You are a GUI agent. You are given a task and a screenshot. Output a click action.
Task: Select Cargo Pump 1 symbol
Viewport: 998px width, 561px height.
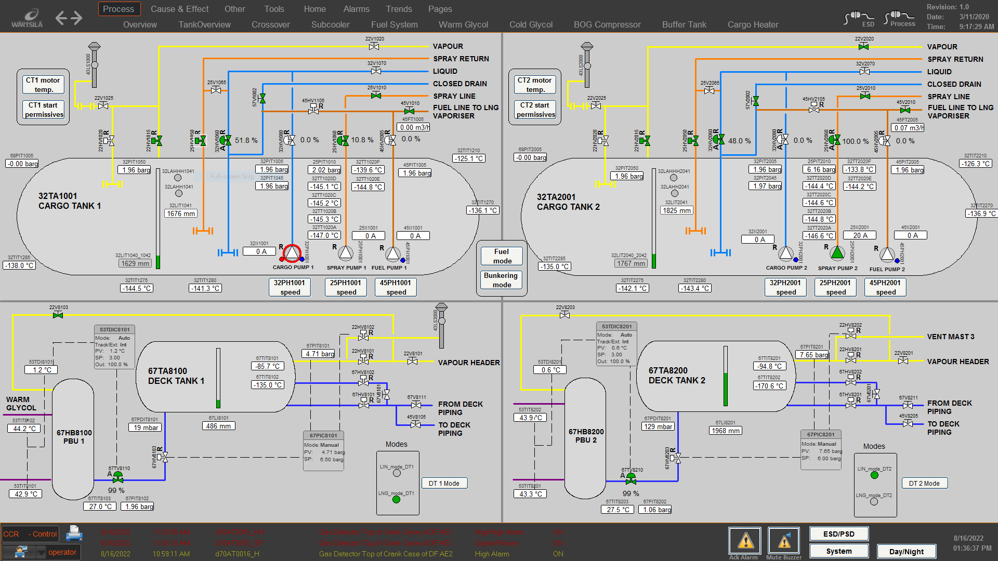292,253
